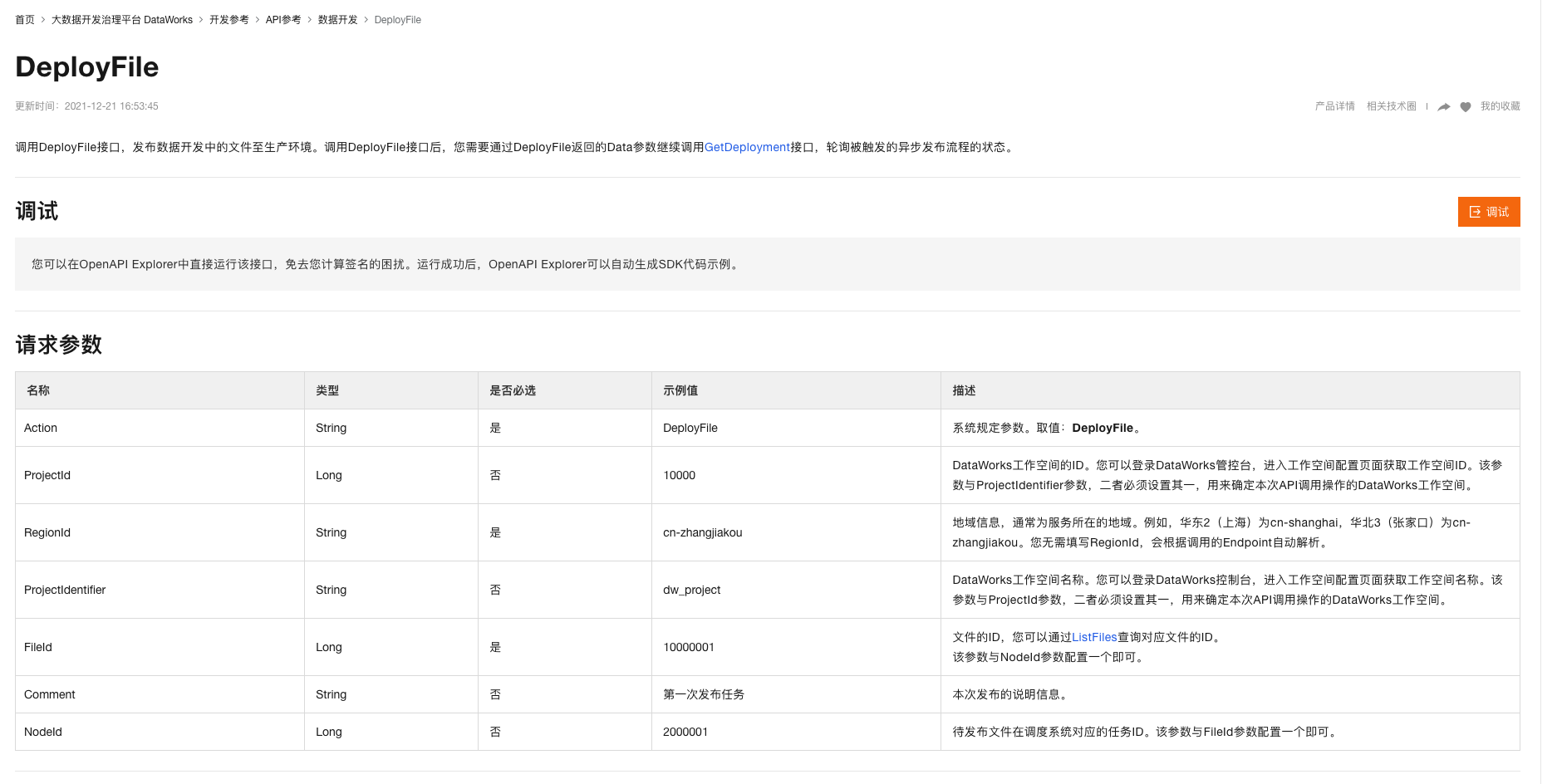Select the NodeId parameter name cell
Viewport: 1557px width, 784px height.
[160, 732]
